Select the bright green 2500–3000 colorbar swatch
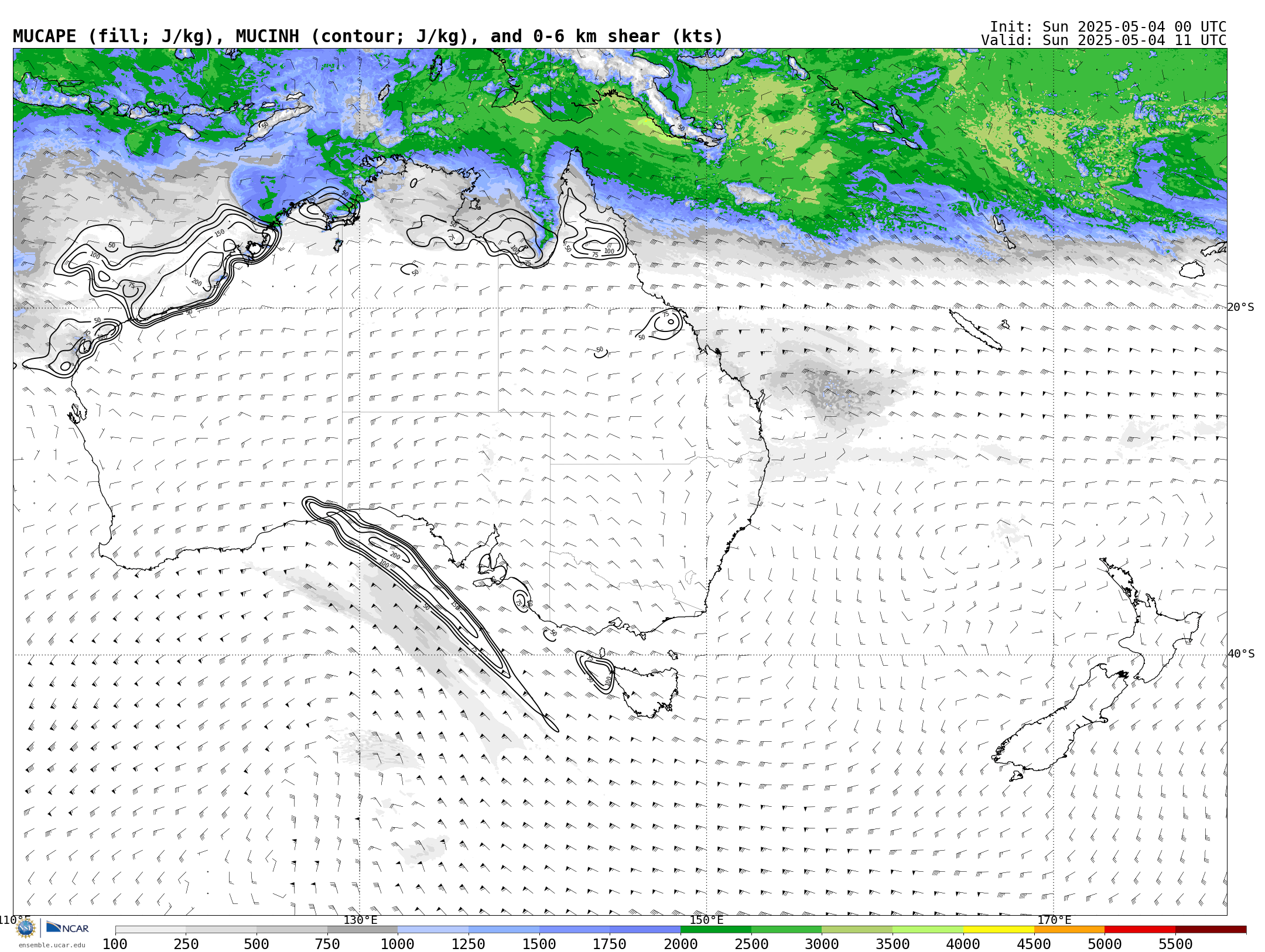 tap(787, 930)
